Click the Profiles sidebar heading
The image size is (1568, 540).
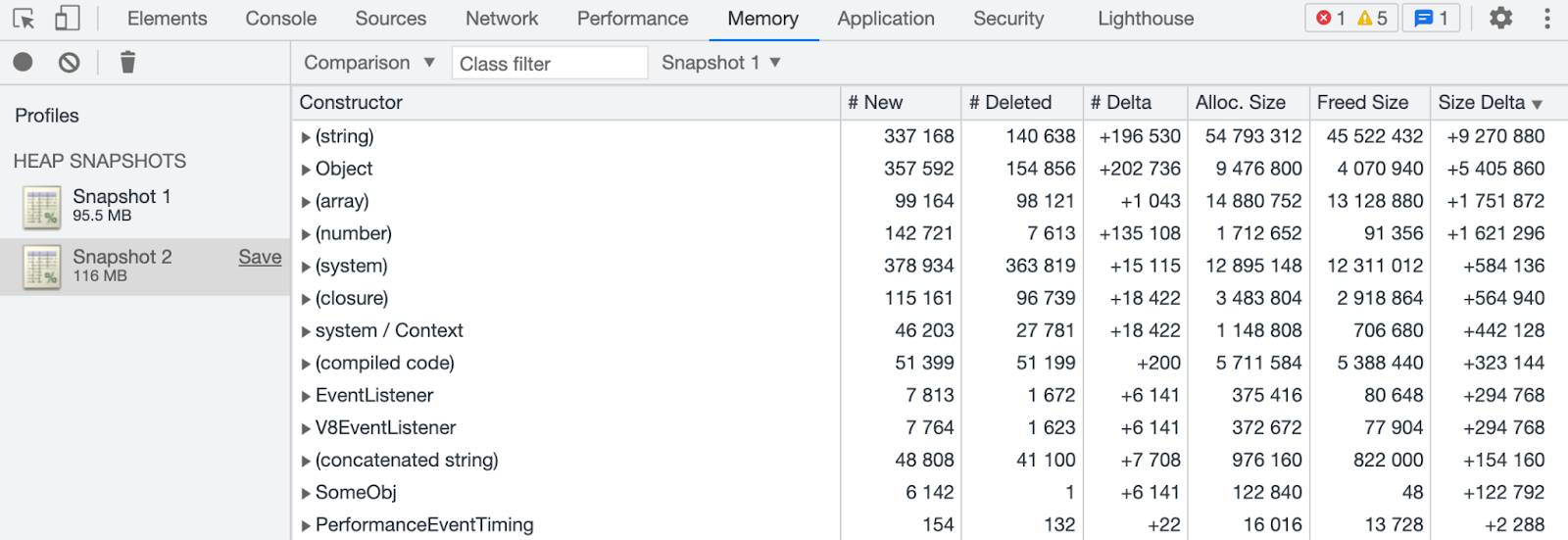click(x=47, y=116)
